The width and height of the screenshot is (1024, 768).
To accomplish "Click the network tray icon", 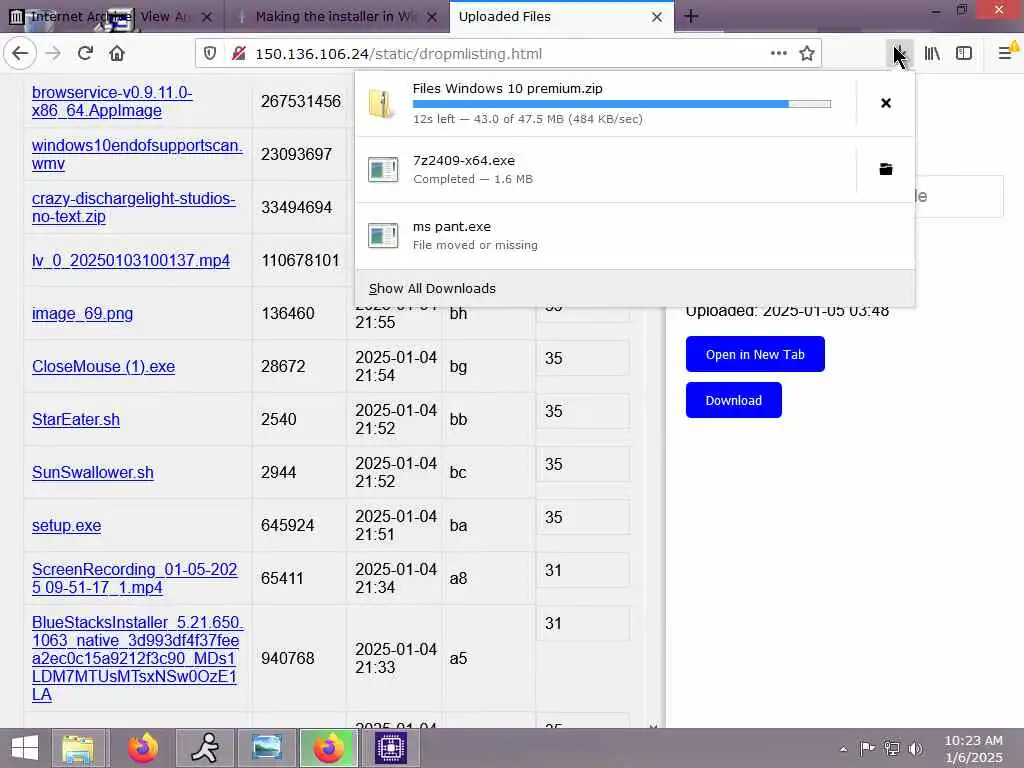I will point(891,748).
